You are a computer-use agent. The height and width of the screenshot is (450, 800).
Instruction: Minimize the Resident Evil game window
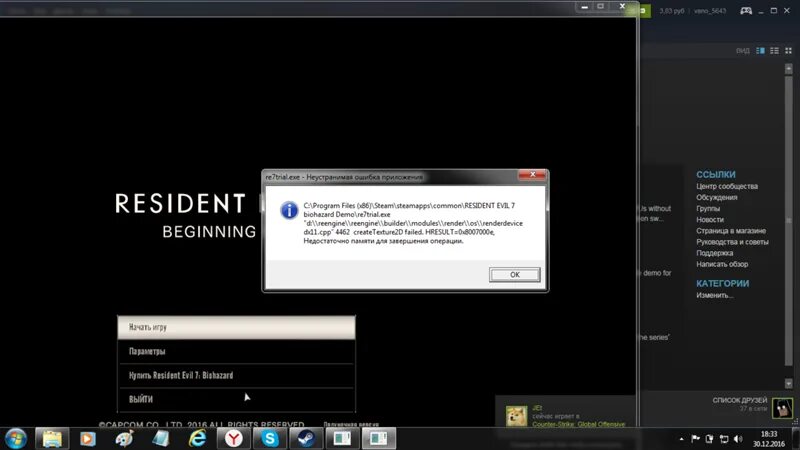[x=585, y=7]
